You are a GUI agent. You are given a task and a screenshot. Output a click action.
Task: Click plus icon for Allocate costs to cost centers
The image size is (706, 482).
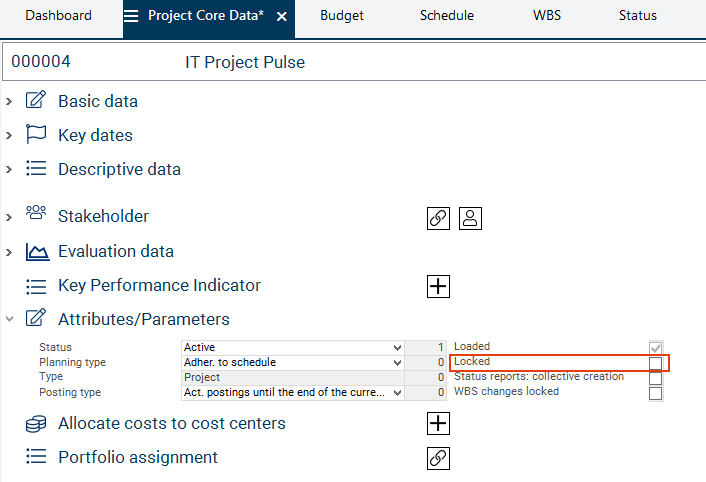(x=438, y=424)
